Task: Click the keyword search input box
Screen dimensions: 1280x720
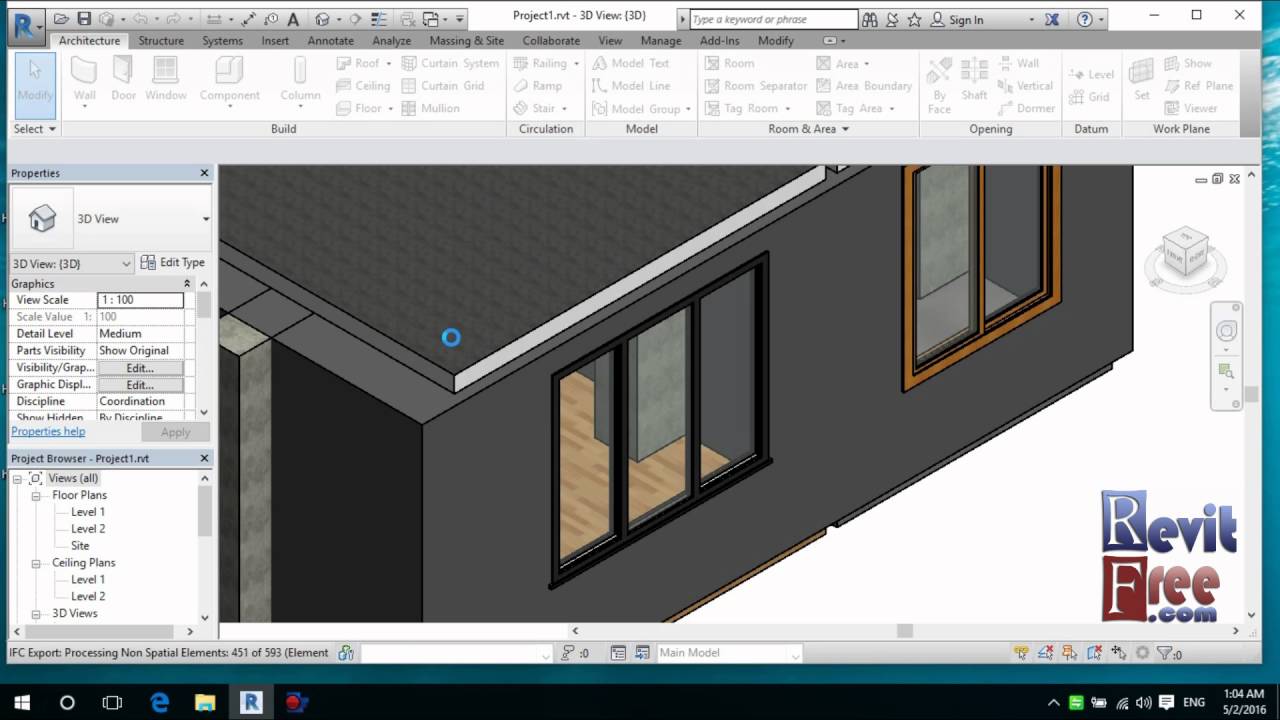Action: [x=773, y=20]
